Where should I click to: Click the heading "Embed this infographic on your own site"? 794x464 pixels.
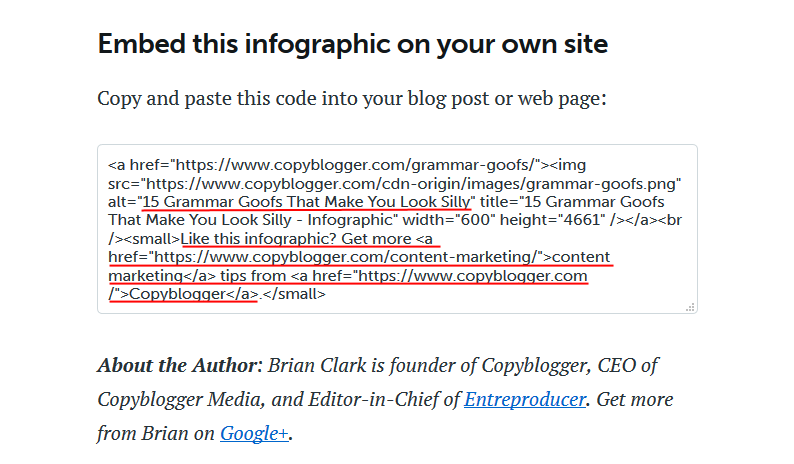tap(353, 45)
